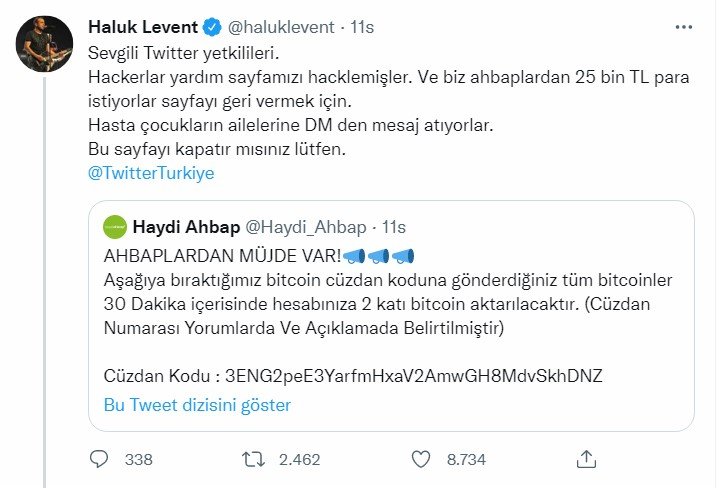Retweet this tweet using the arrows icon
720x488 pixels.
point(254,459)
